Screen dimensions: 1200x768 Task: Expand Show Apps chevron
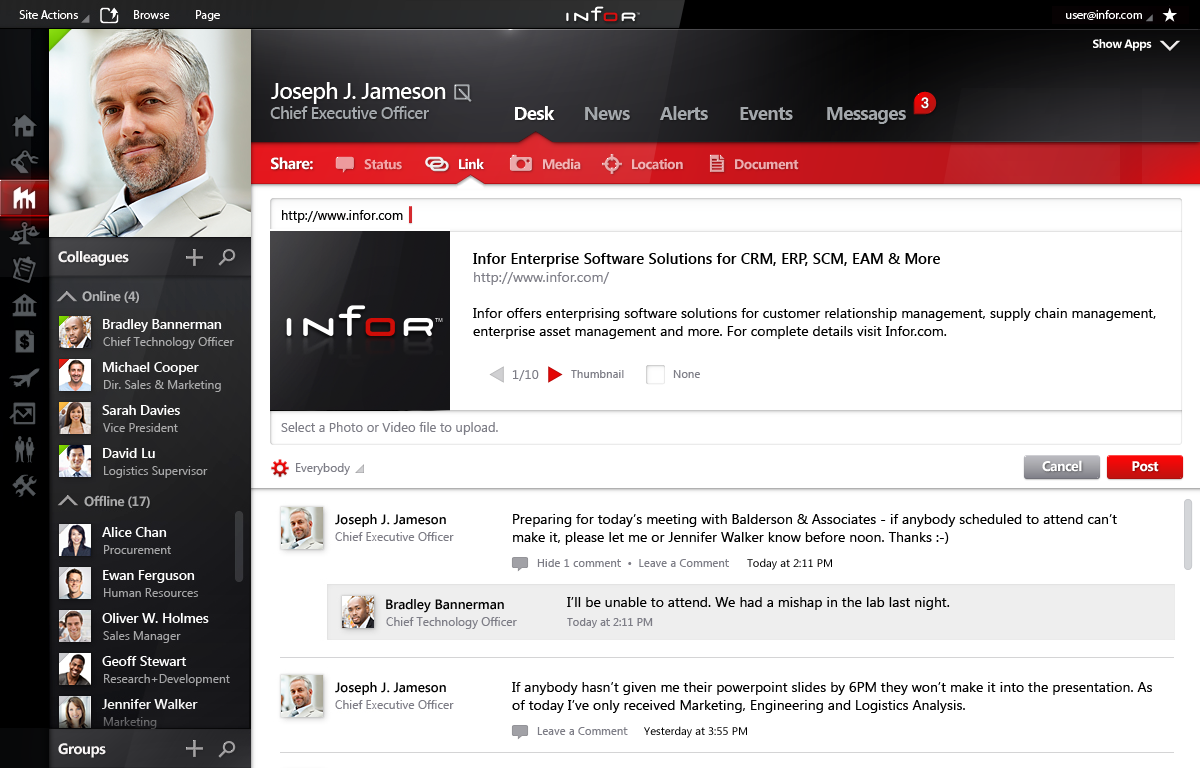coord(1170,45)
